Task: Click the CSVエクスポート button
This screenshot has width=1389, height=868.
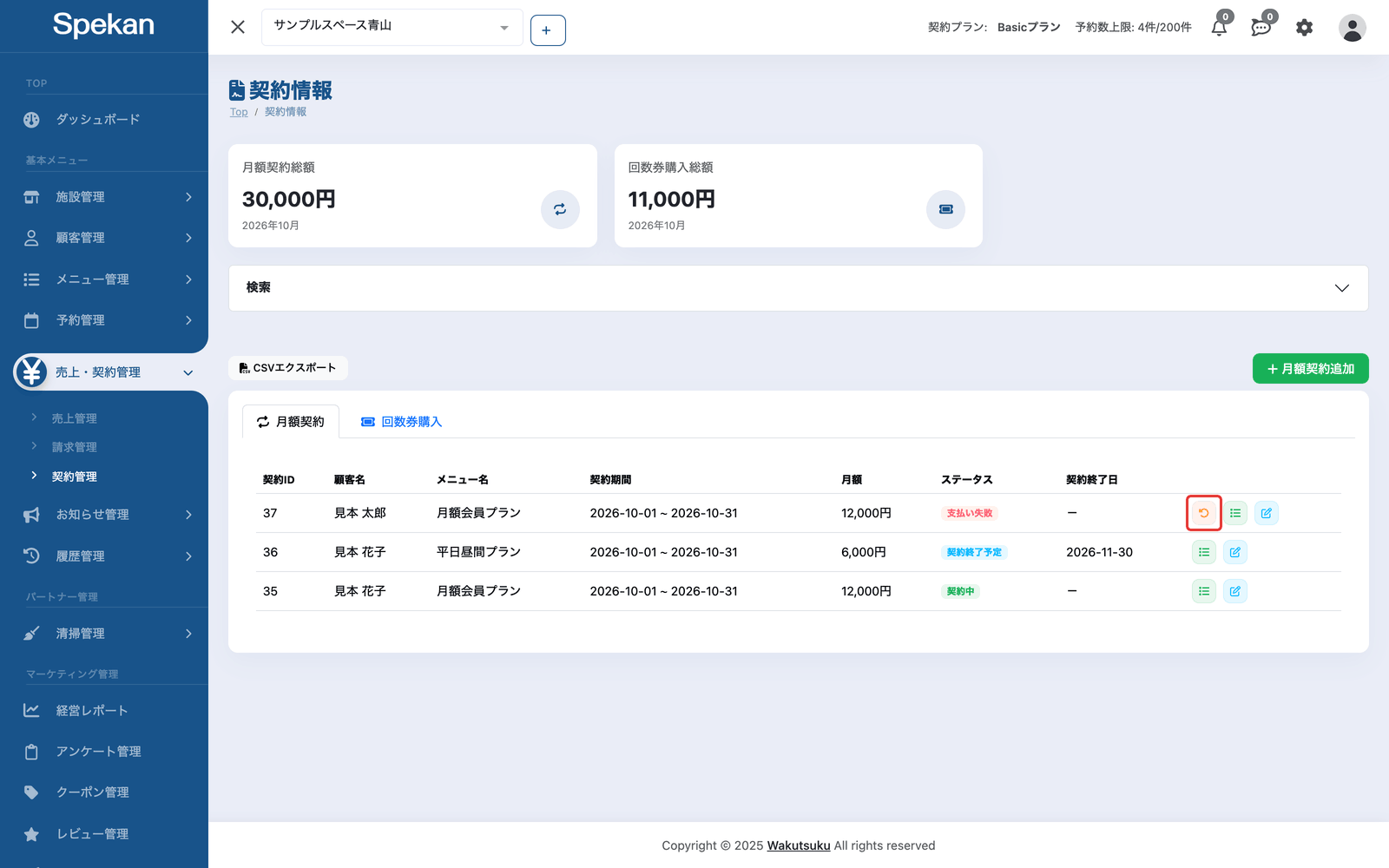Action: (288, 368)
